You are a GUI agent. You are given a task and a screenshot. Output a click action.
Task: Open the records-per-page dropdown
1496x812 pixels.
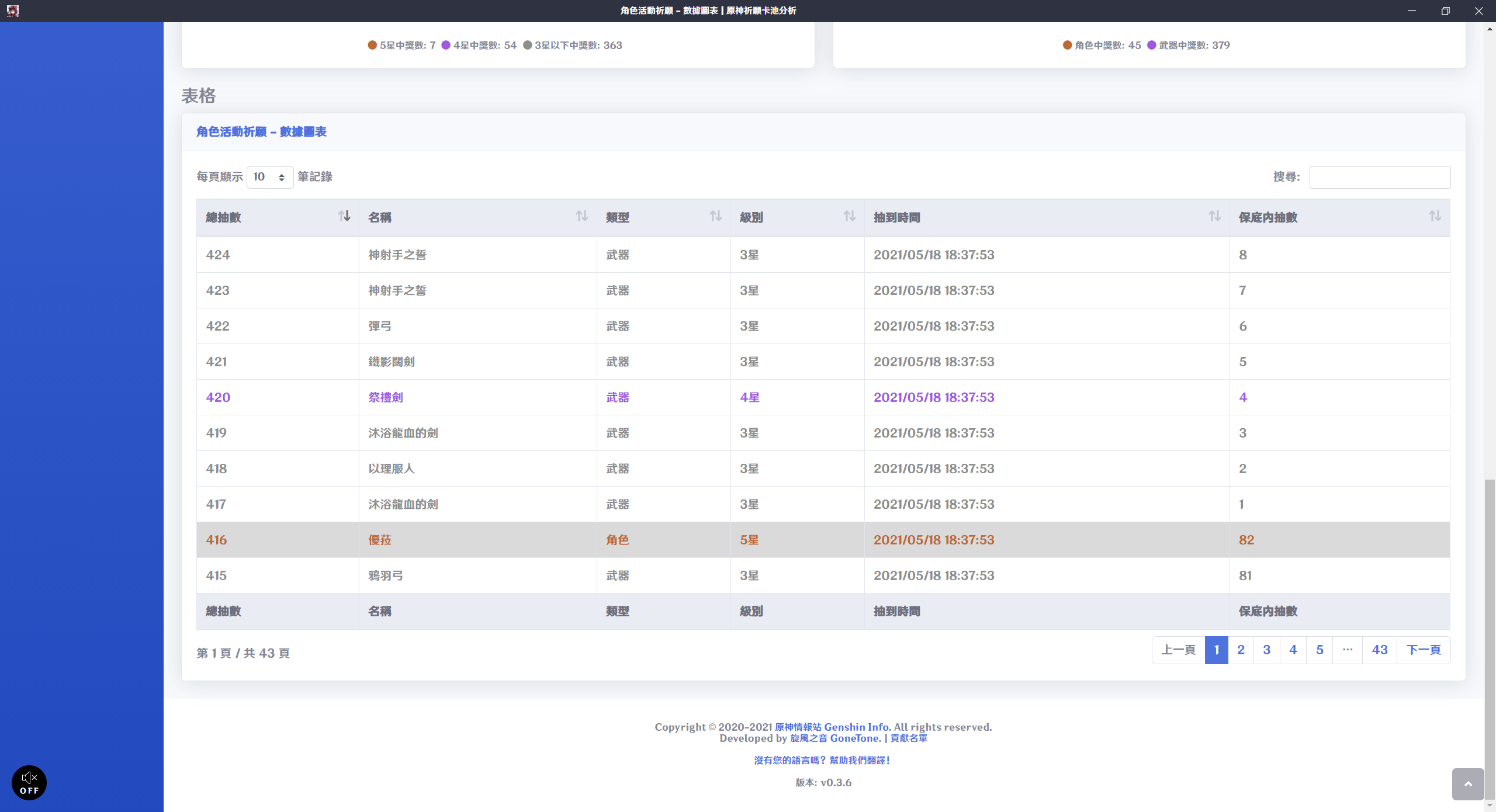[x=269, y=177]
